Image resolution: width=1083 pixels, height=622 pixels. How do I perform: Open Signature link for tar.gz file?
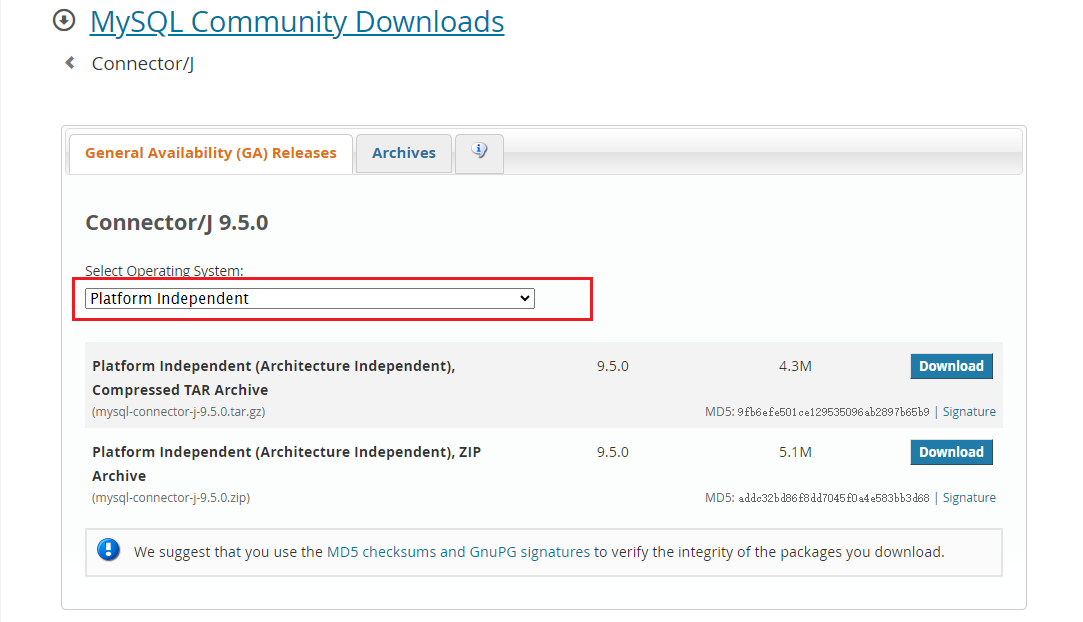(x=969, y=411)
